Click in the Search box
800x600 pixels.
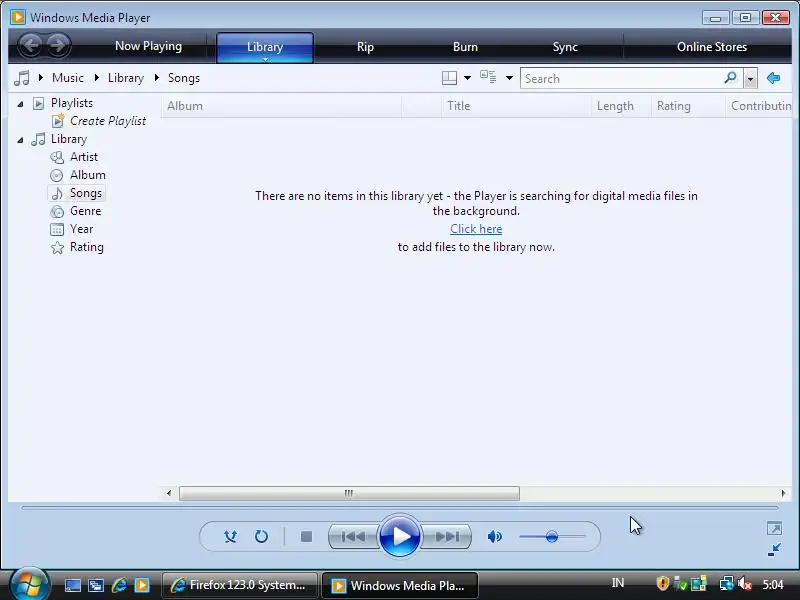[620, 79]
